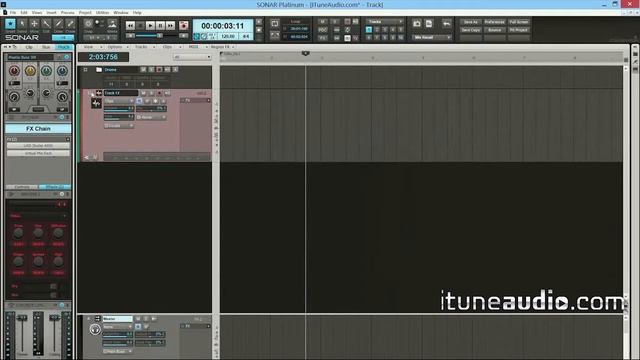Click the Full Screen button

[518, 22]
